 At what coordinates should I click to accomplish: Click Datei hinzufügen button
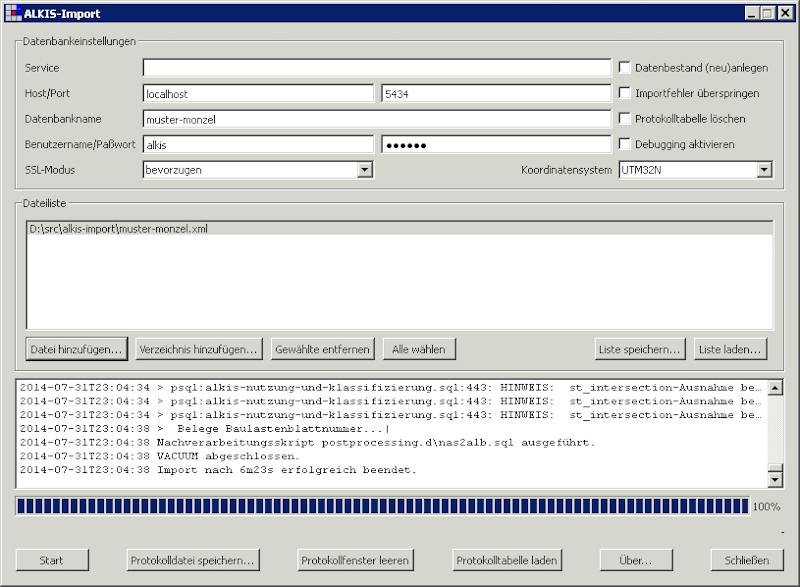(76, 349)
